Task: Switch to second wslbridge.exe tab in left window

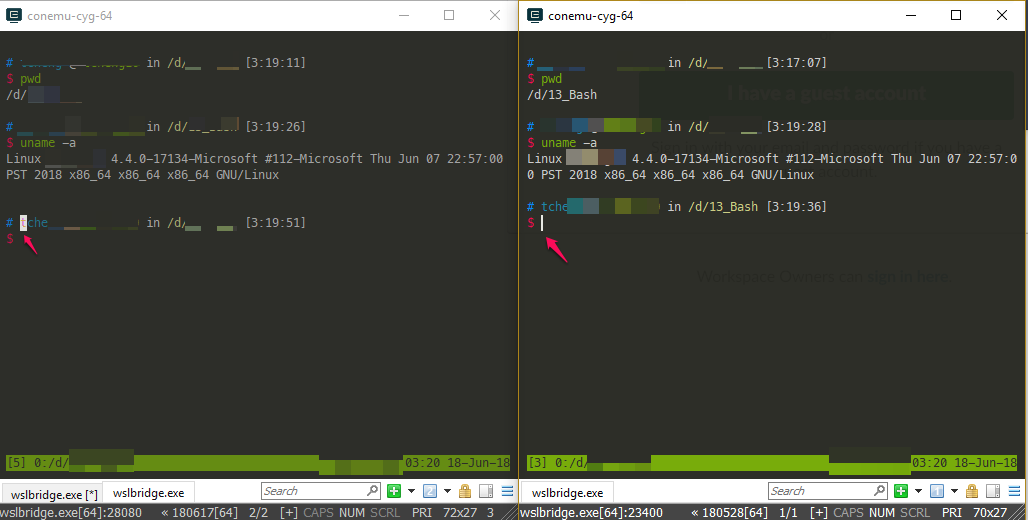Action: [x=148, y=493]
